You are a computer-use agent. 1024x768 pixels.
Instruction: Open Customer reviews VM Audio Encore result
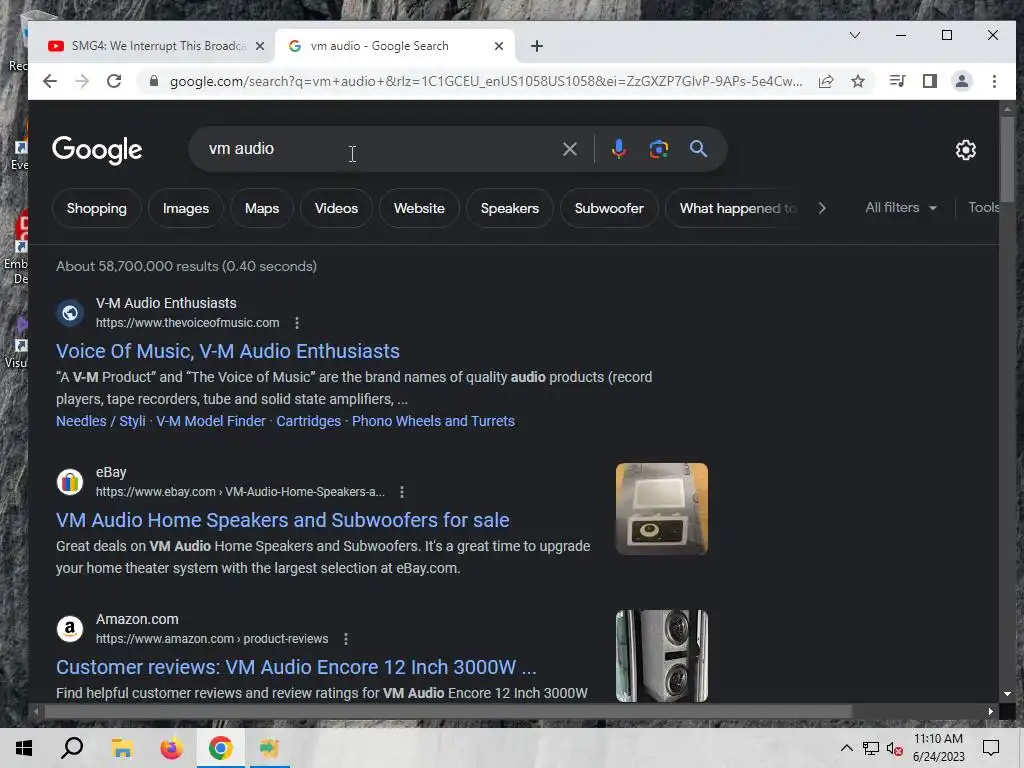click(296, 667)
